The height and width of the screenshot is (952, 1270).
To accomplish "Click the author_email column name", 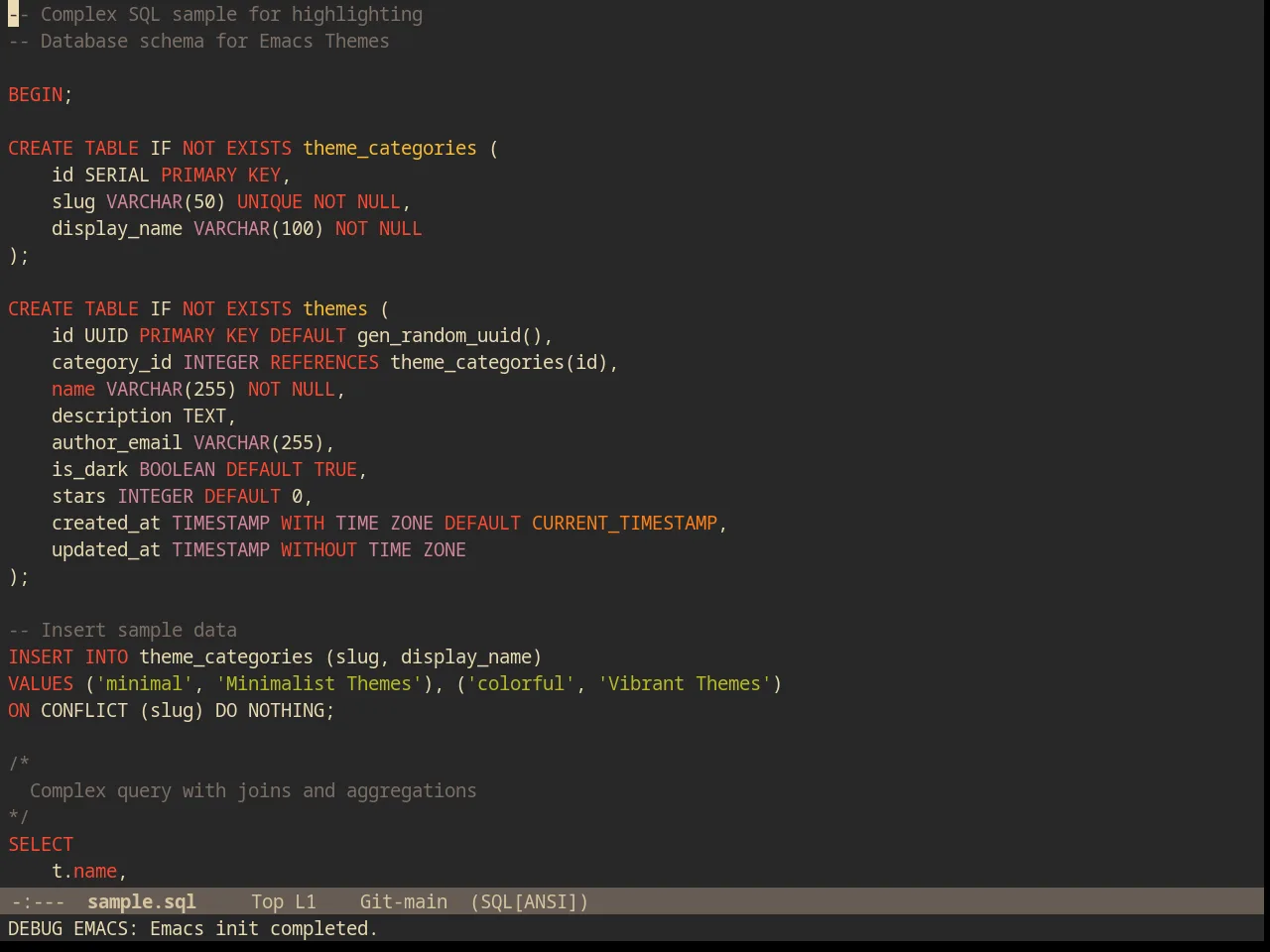I will (x=117, y=442).
